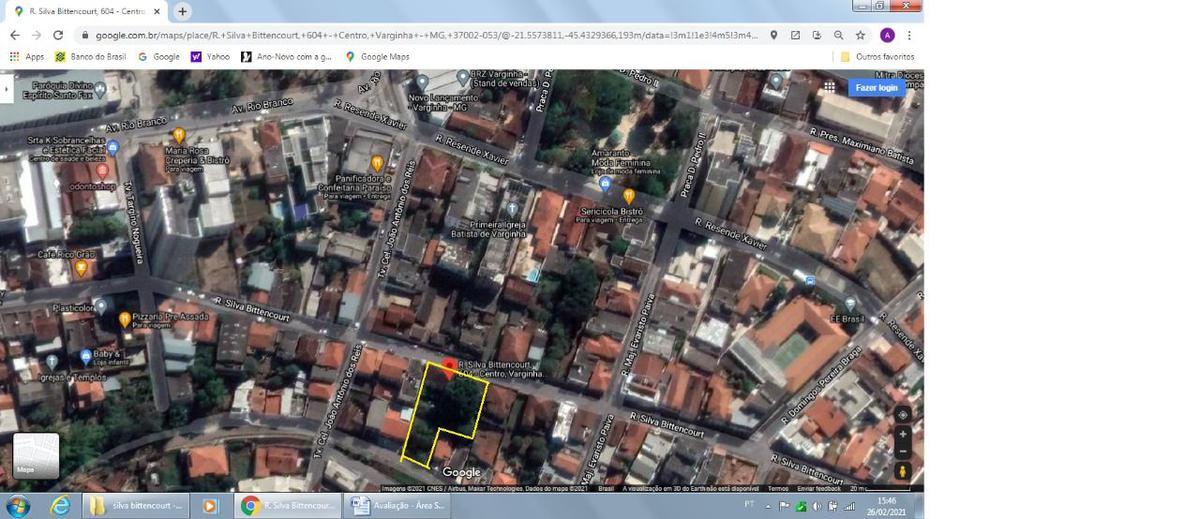Switch to the Chrome R. Silva Bittencourt taskbar item
Image resolution: width=1200 pixels, height=519 pixels.
pyautogui.click(x=289, y=506)
